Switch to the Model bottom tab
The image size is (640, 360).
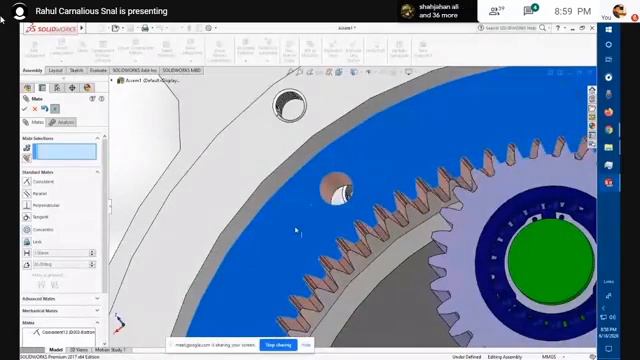coord(56,350)
